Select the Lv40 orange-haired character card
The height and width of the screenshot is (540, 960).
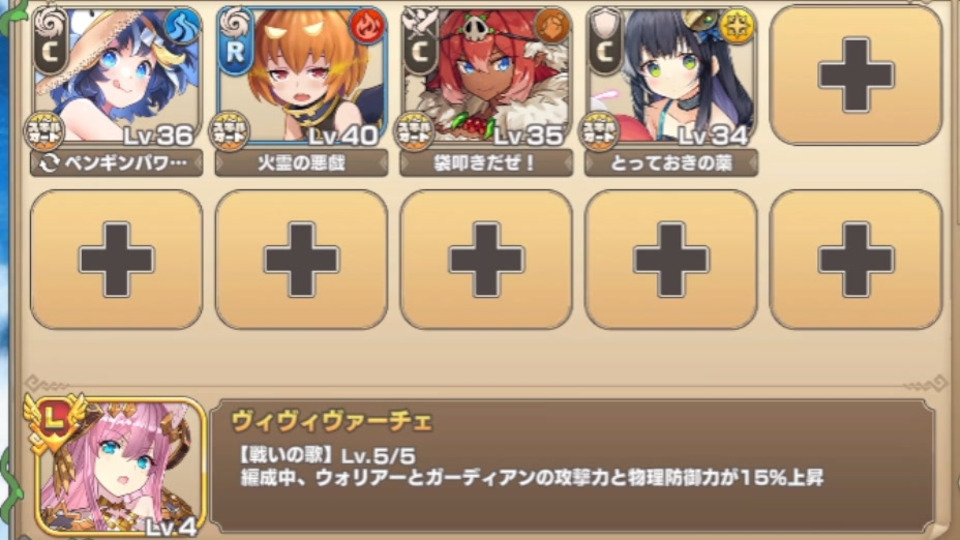point(302,77)
